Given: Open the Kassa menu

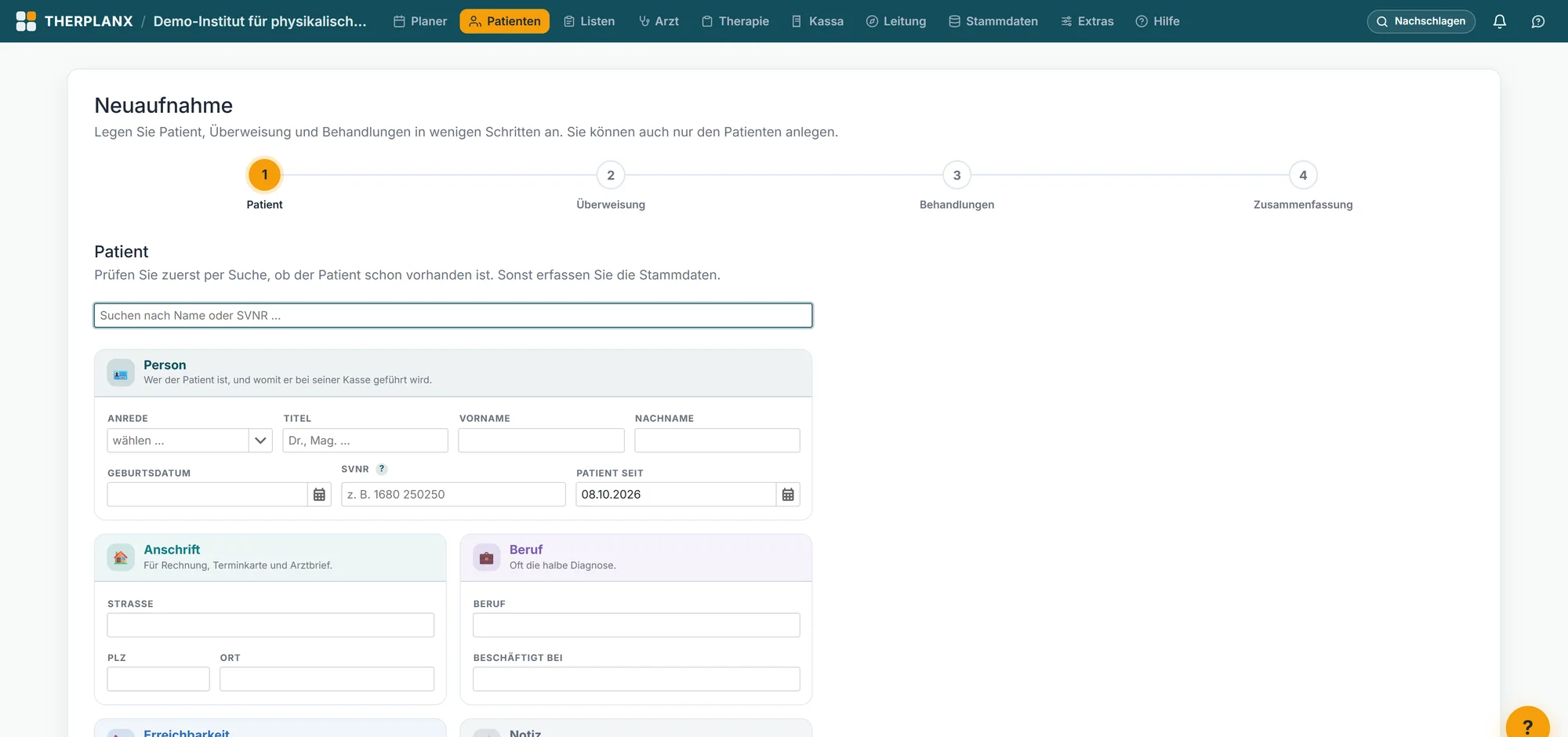Looking at the screenshot, I should click(818, 21).
